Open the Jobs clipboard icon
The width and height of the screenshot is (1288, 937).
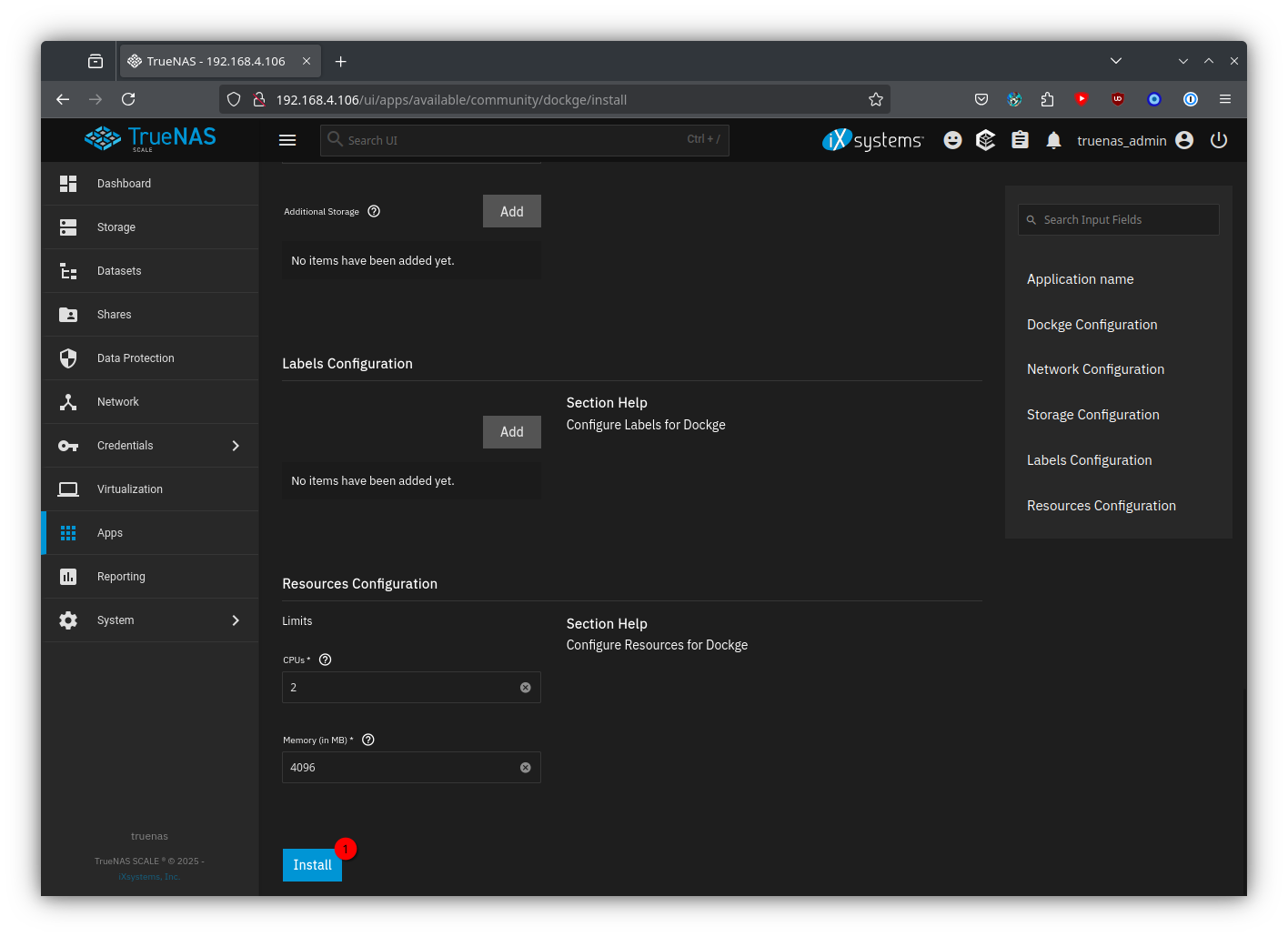click(1020, 140)
